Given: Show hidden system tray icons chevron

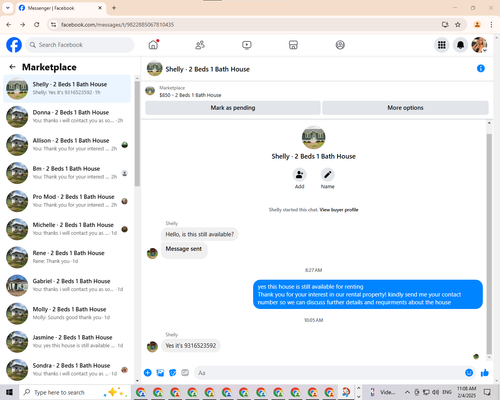Looking at the screenshot, I should pyautogui.click(x=407, y=392).
